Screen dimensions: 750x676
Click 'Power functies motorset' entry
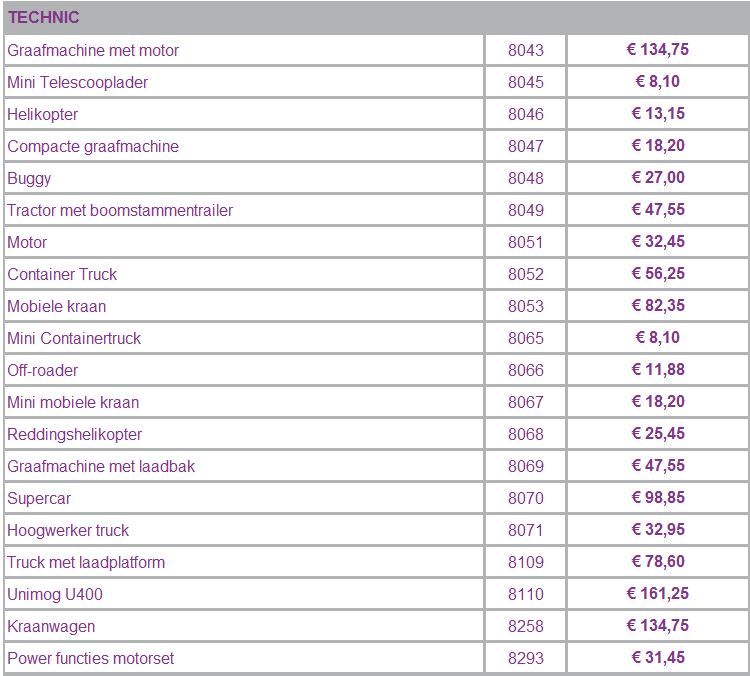(91, 659)
